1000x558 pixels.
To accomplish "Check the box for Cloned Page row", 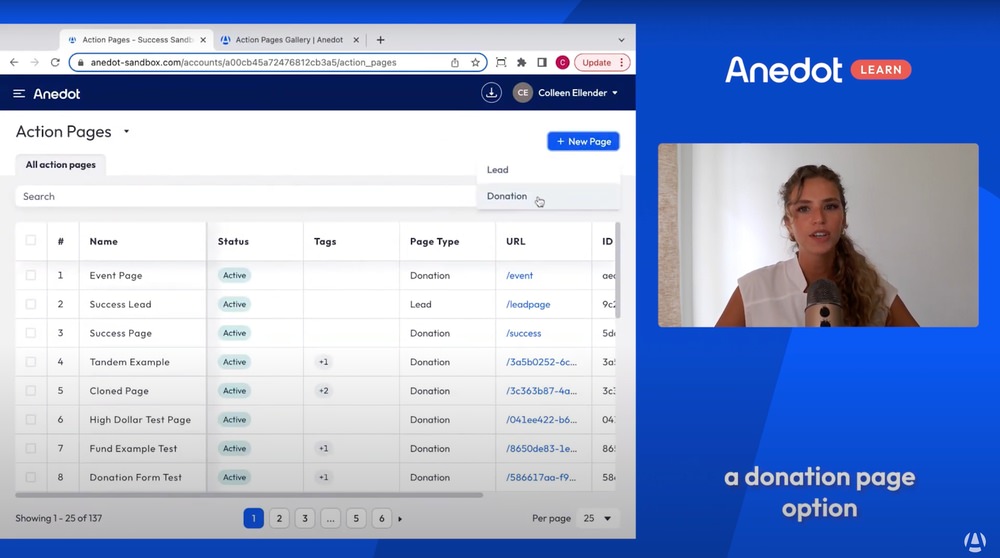I will (31, 390).
